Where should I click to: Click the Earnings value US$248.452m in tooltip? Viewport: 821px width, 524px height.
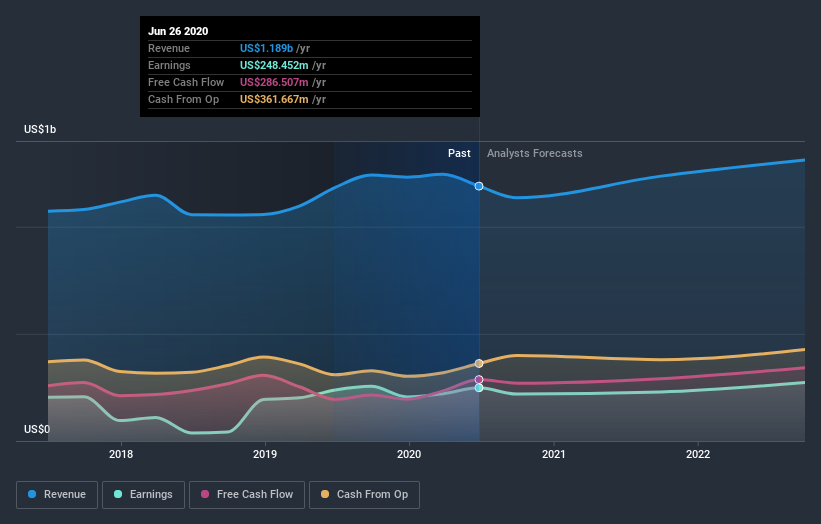(x=274, y=65)
